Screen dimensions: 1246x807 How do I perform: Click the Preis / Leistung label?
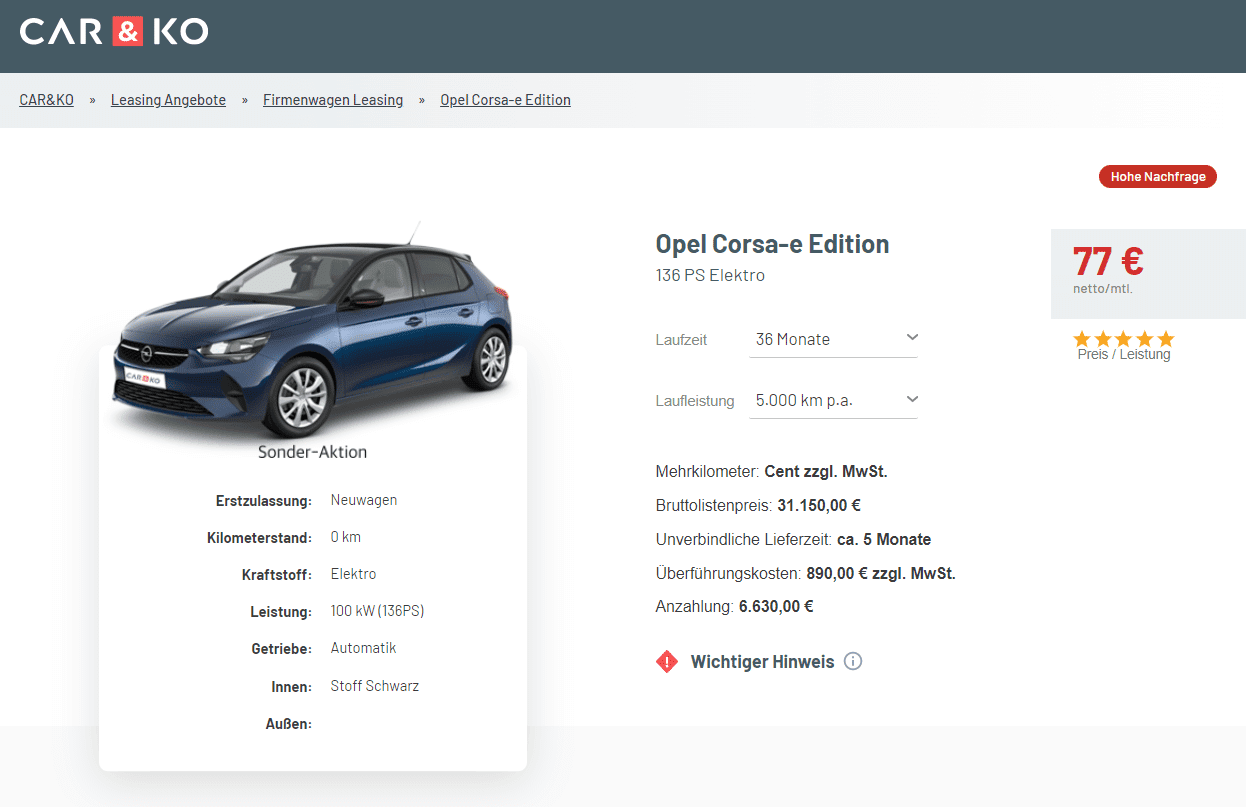point(1124,354)
